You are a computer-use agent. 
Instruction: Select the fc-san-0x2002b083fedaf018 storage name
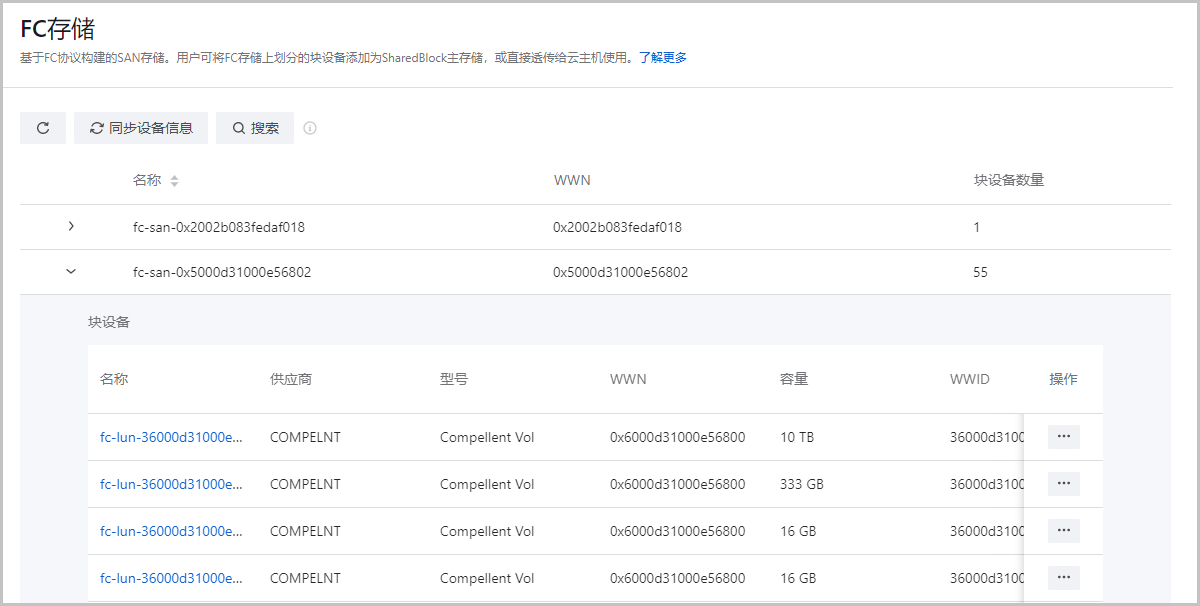[x=218, y=228]
